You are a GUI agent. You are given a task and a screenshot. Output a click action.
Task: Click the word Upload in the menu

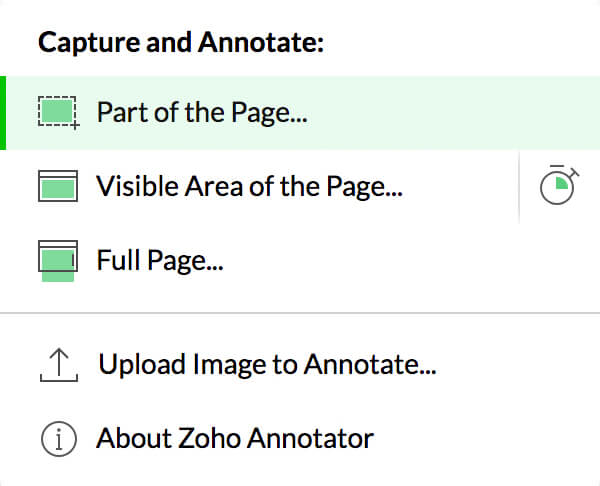[x=143, y=365]
